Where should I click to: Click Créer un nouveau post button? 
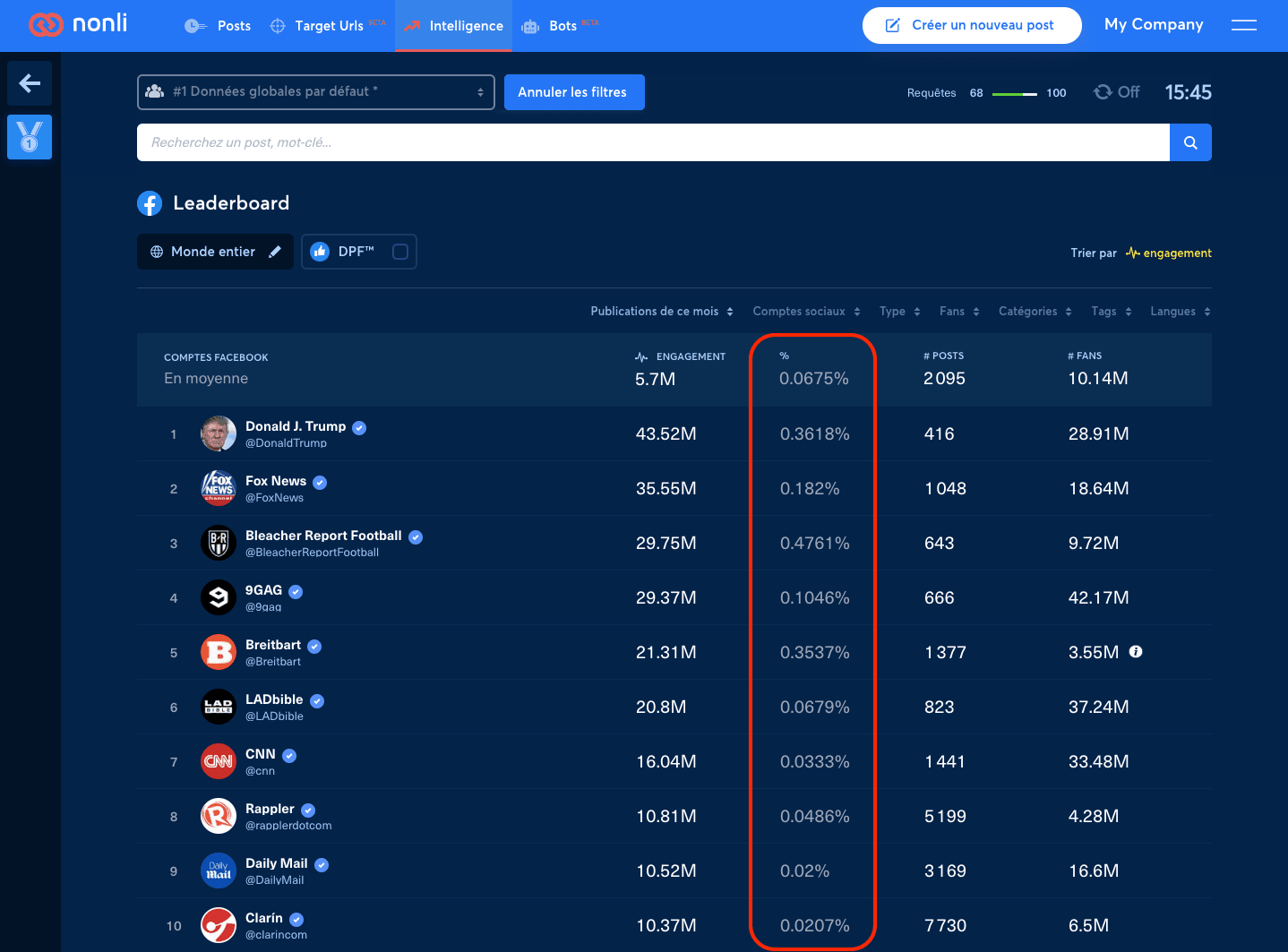972,25
